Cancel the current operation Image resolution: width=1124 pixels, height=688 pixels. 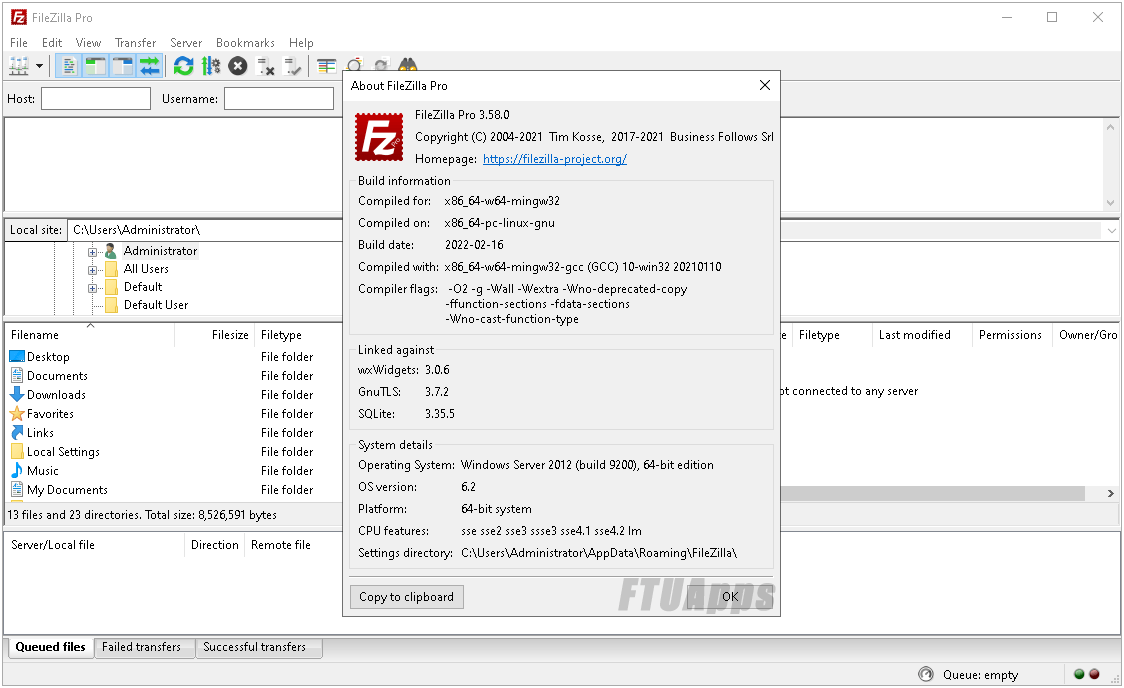238,67
